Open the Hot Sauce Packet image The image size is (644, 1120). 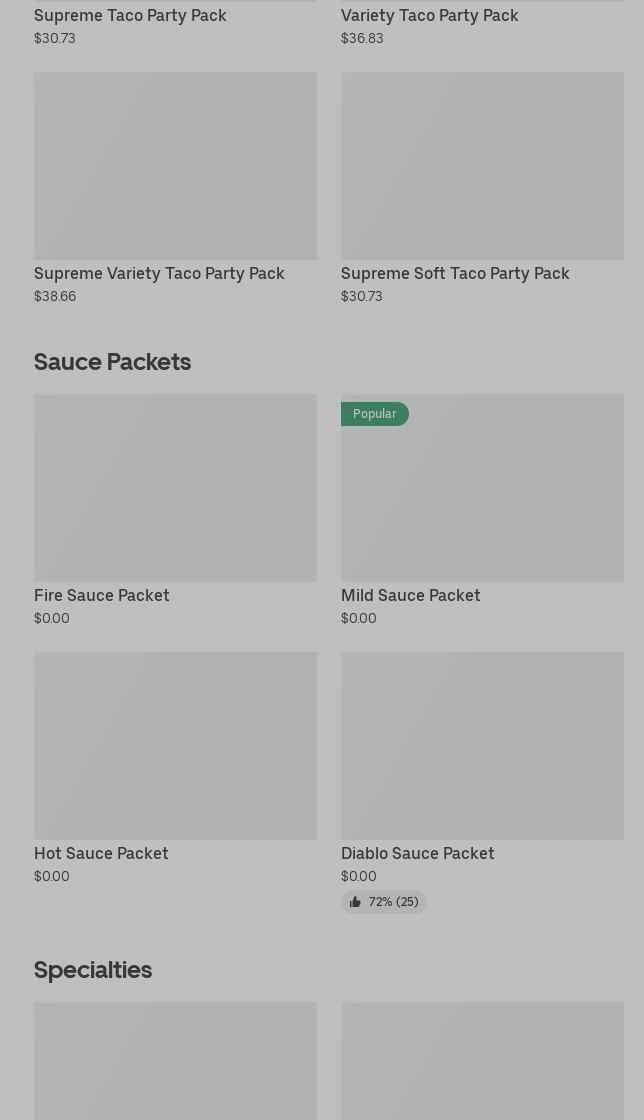pos(175,746)
